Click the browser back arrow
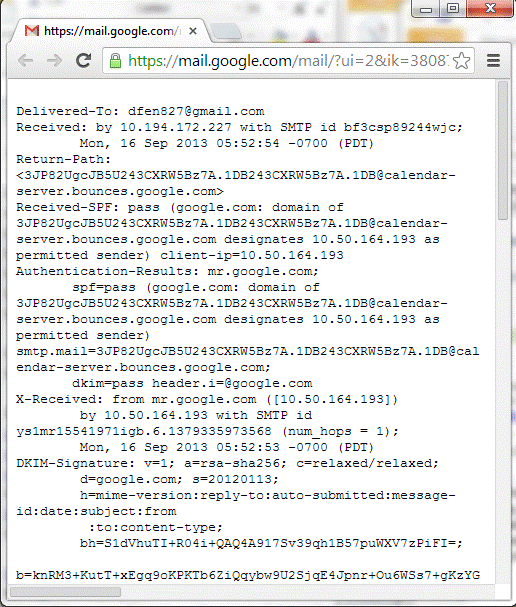The image size is (516, 607). 26,61
